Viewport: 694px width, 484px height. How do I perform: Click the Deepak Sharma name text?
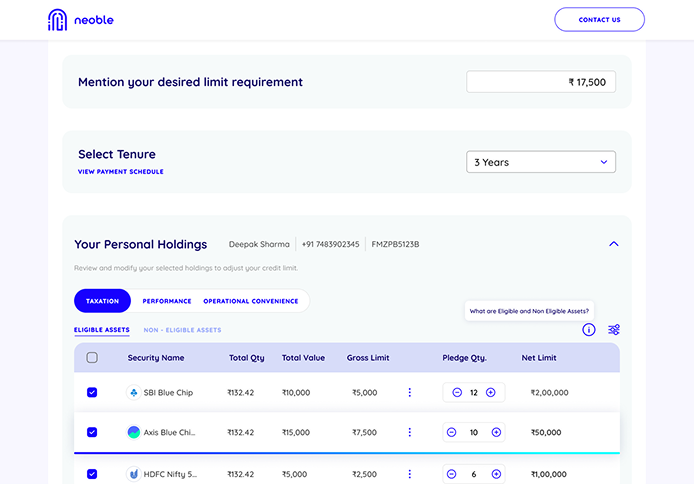click(x=259, y=244)
